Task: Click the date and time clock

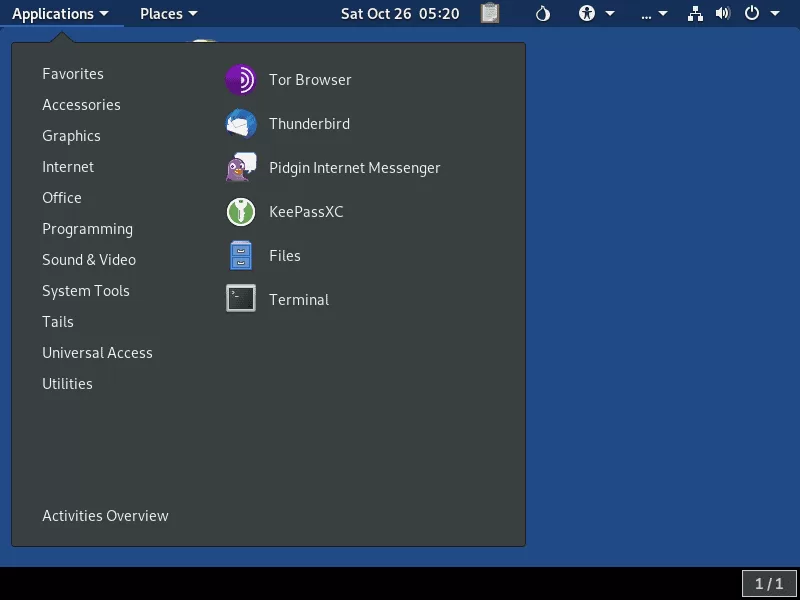Action: pos(400,14)
